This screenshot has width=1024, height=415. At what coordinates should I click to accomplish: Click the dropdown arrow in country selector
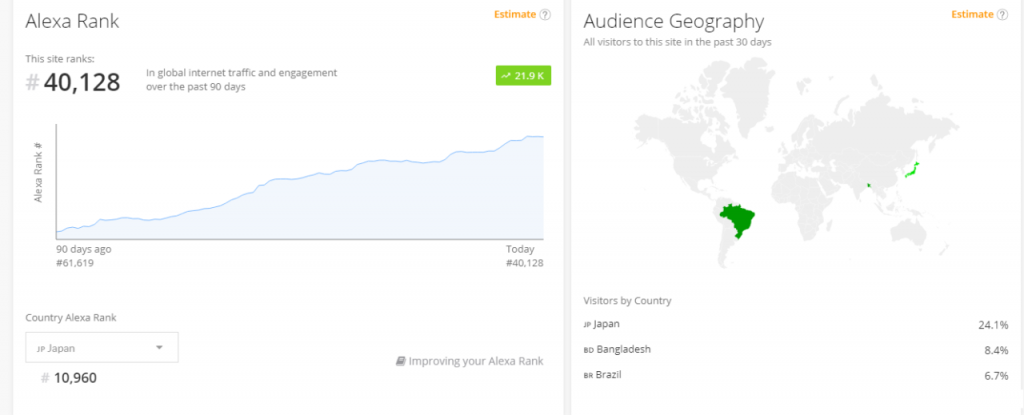pyautogui.click(x=159, y=348)
